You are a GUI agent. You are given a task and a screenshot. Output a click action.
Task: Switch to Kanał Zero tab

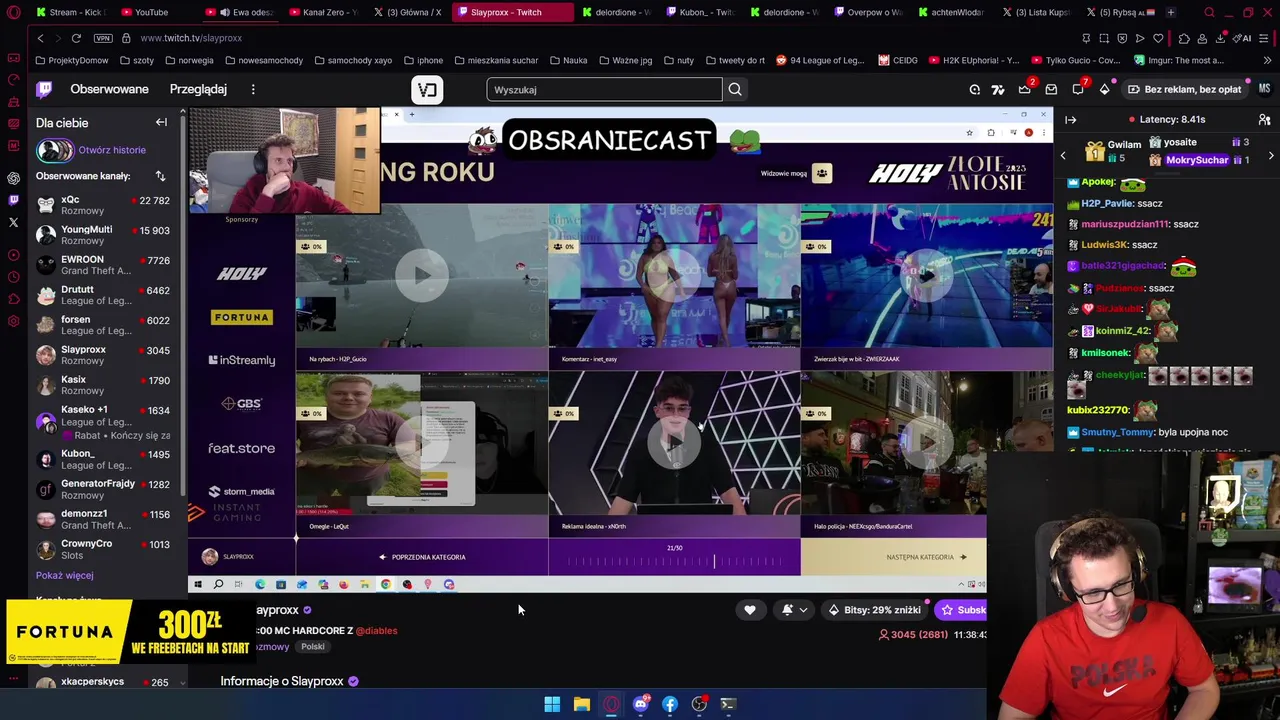tap(323, 12)
